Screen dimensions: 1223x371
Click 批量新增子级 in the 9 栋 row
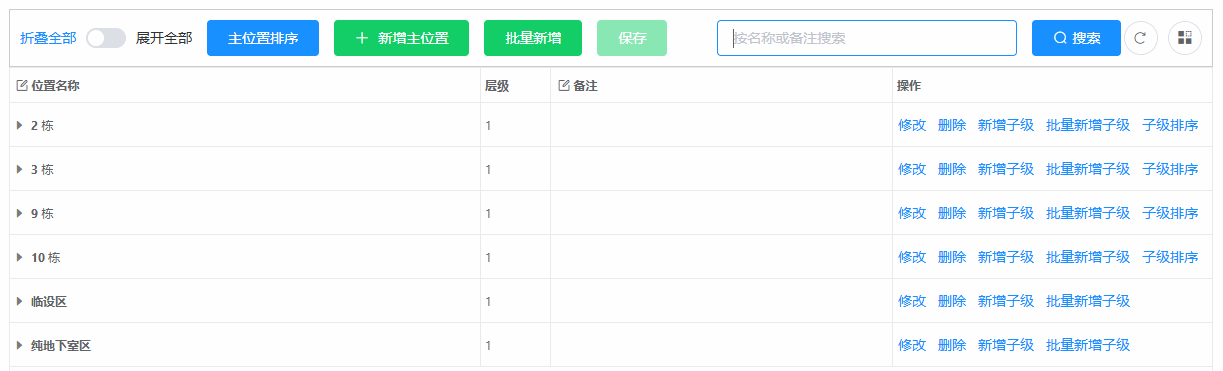click(x=1088, y=213)
